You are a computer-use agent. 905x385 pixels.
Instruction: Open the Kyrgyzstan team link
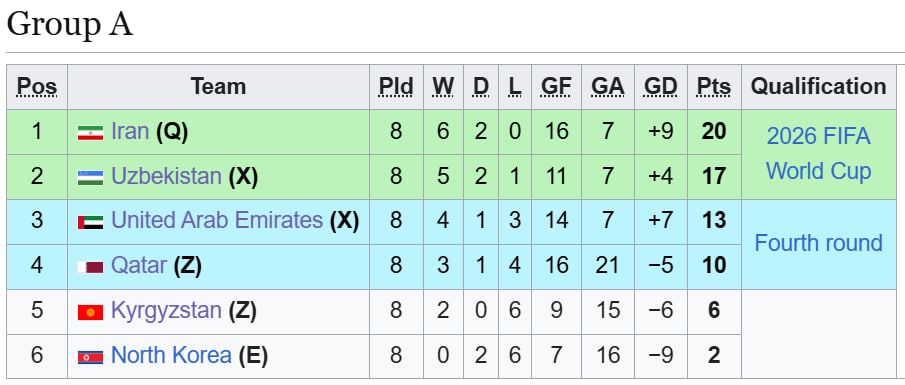click(166, 311)
